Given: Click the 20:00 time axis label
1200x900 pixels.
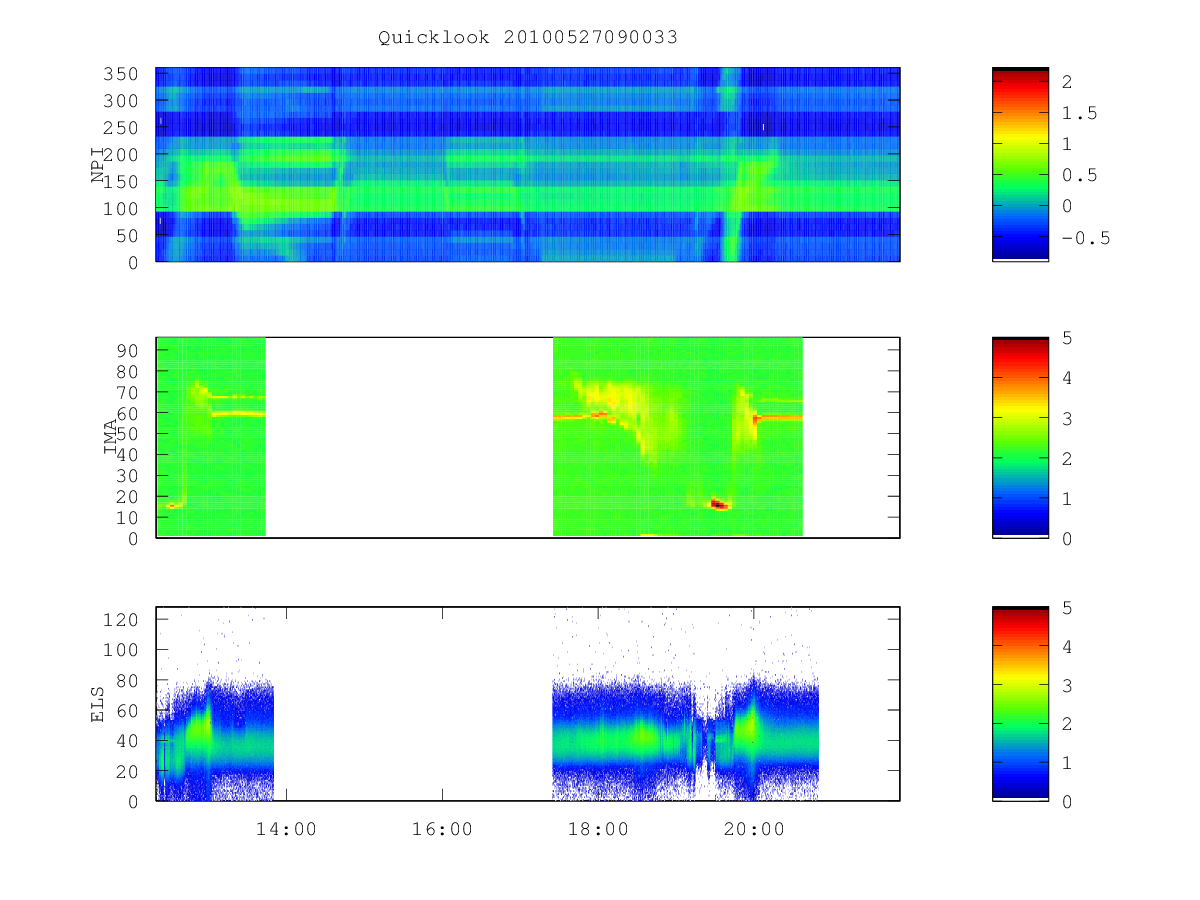Looking at the screenshot, I should pyautogui.click(x=754, y=829).
